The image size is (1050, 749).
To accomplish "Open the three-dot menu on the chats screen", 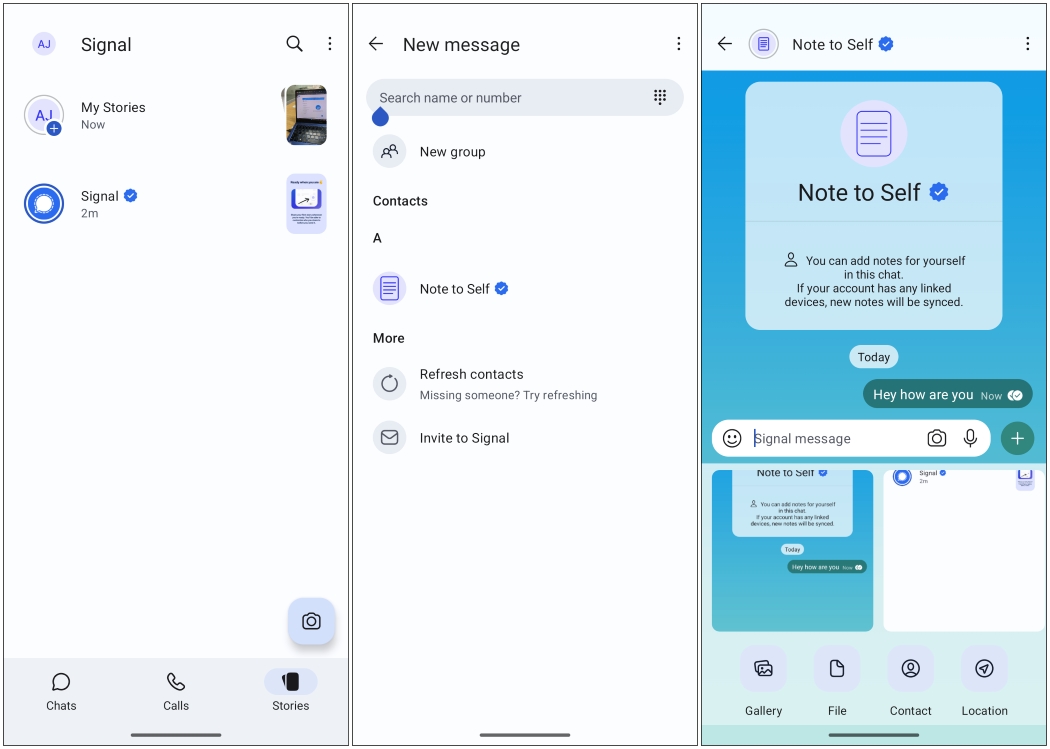I will coord(330,44).
